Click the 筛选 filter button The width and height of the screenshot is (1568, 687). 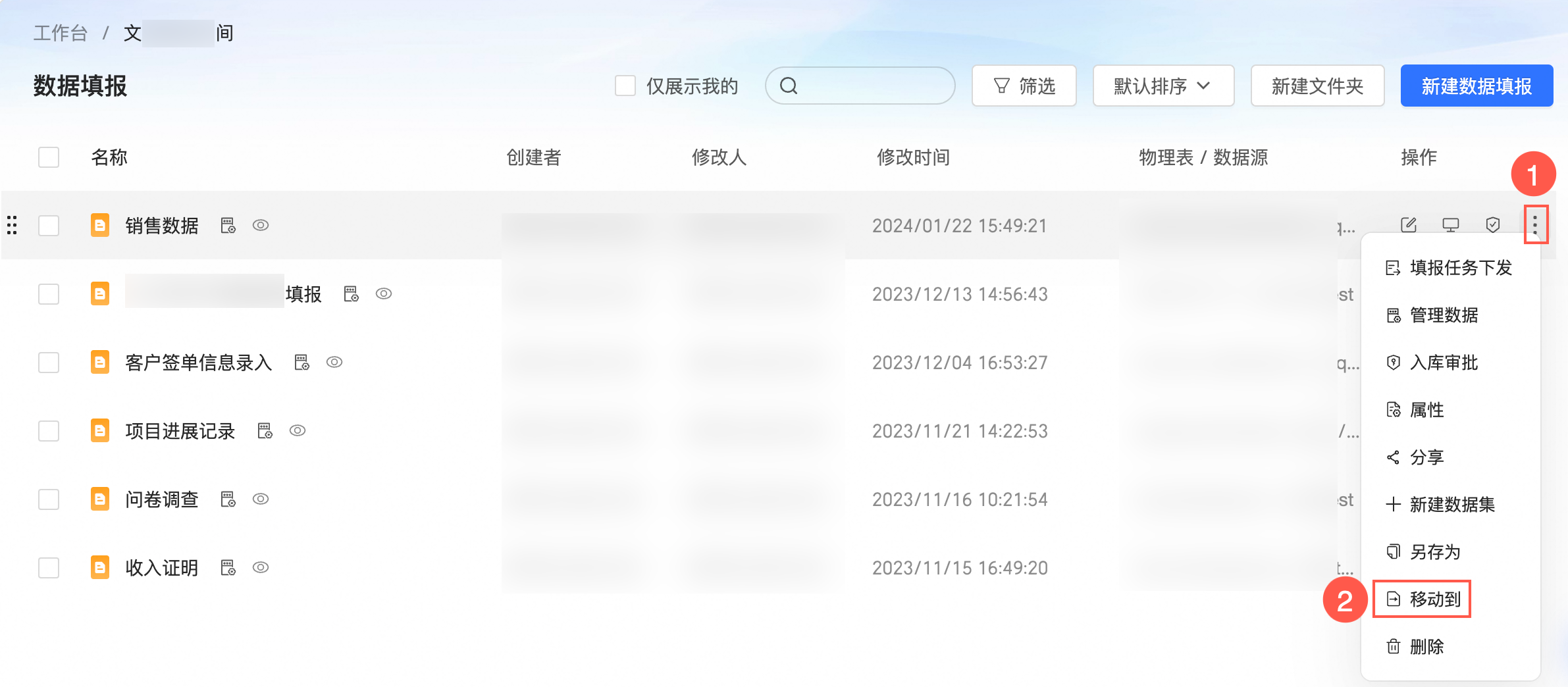coord(1024,86)
